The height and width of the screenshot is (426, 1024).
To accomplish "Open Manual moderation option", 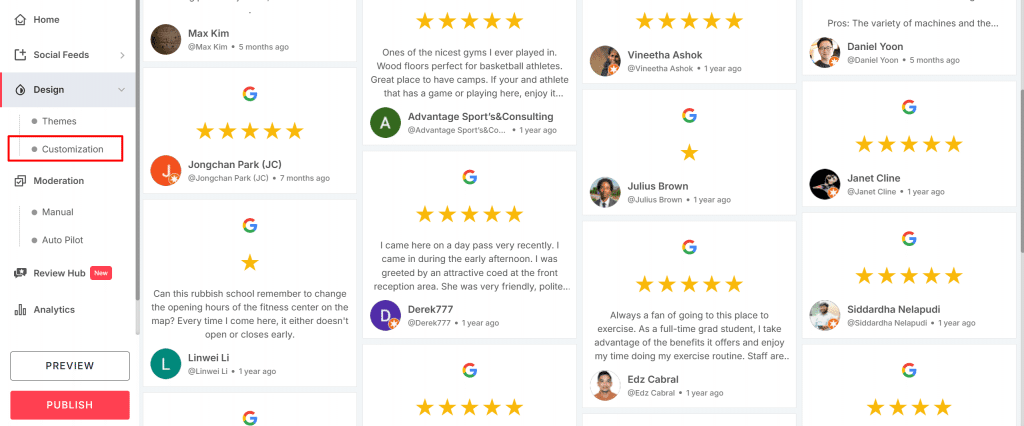I will (x=57, y=212).
